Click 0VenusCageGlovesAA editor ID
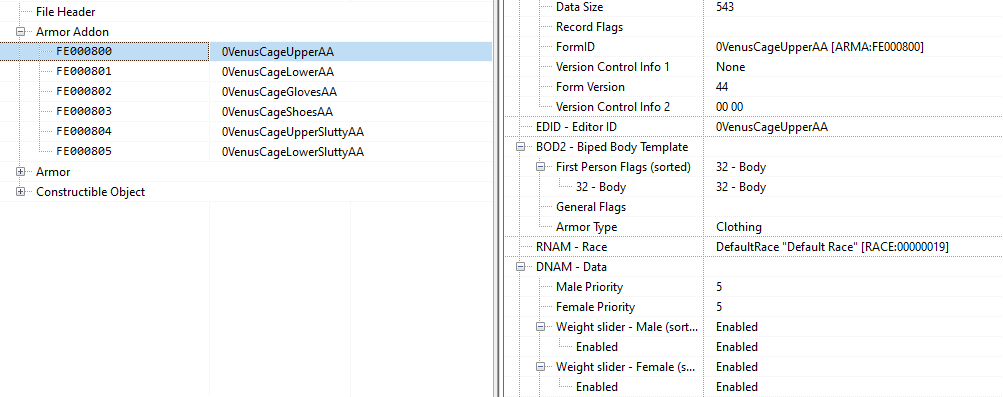 [279, 91]
